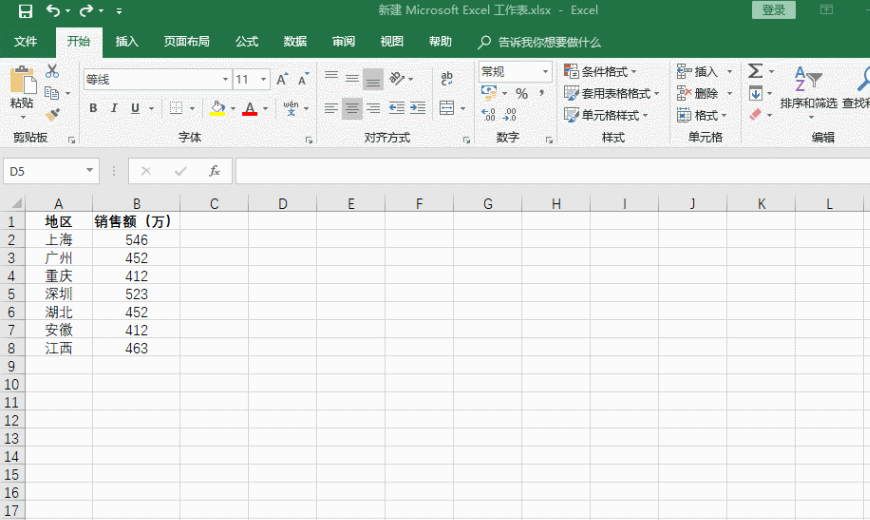The height and width of the screenshot is (520, 870).
Task: Click the Cut scissors icon
Action: 52,72
